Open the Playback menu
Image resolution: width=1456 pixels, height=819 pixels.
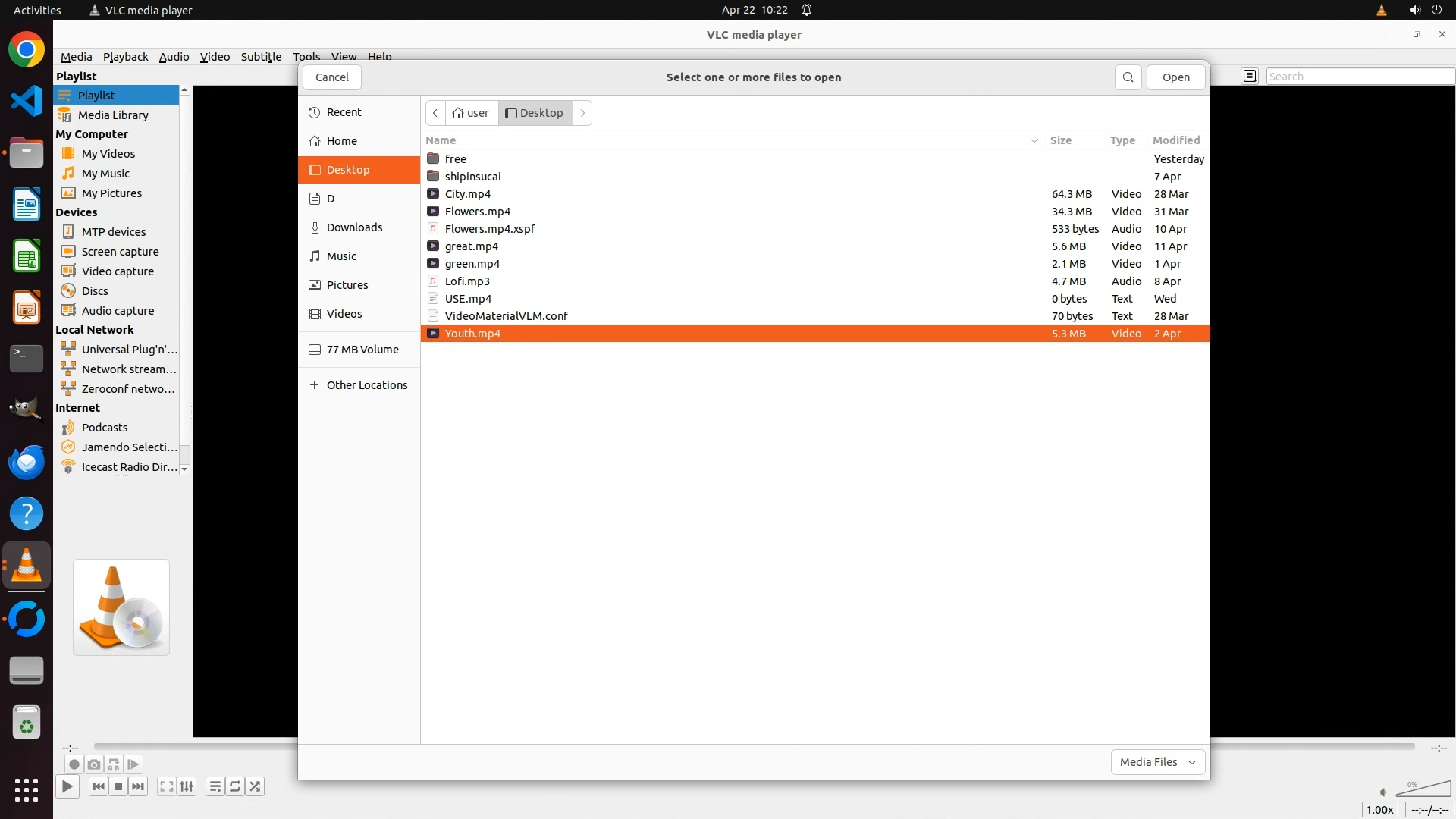125,57
